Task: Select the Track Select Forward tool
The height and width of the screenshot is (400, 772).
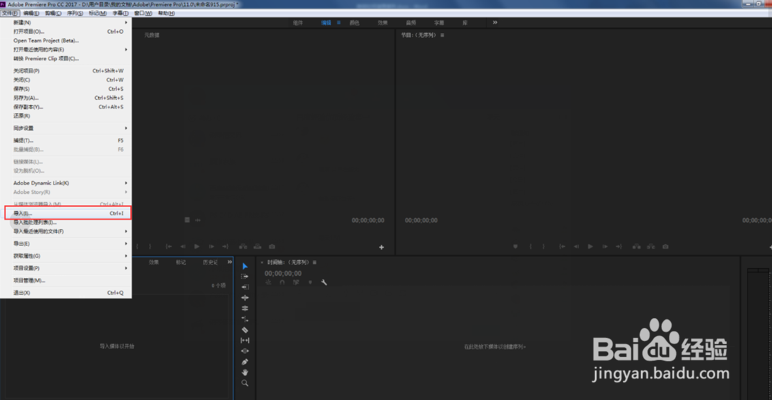Action: 245,276
